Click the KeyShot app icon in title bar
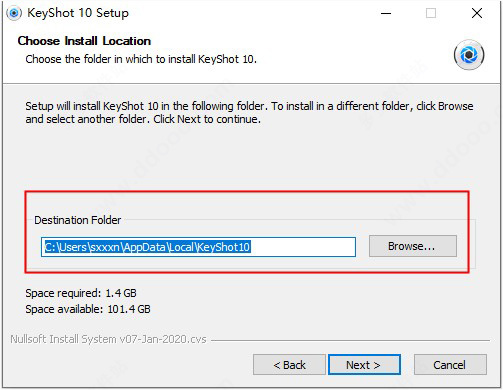 [14, 13]
